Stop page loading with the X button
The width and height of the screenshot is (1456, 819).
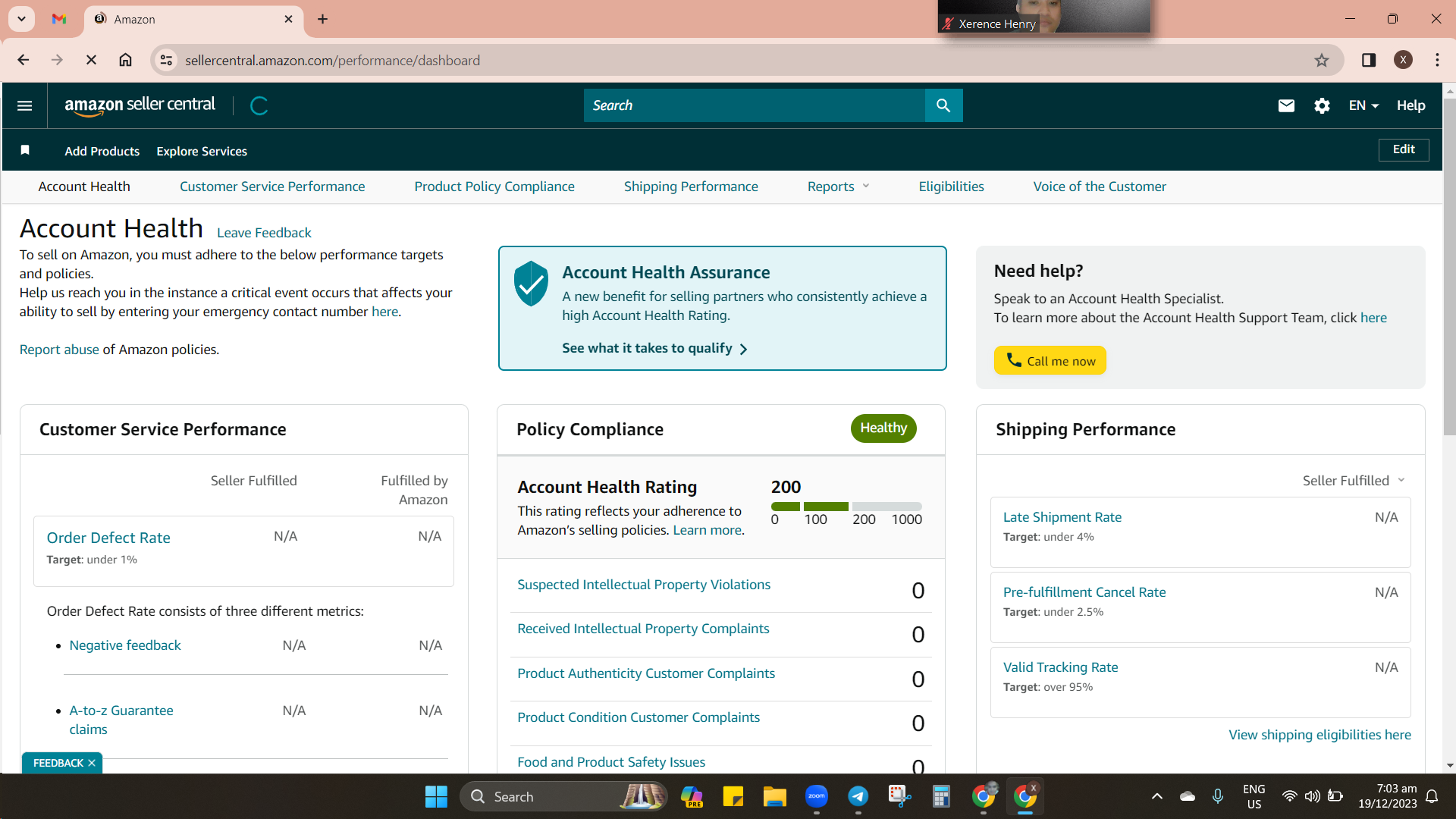pos(91,60)
